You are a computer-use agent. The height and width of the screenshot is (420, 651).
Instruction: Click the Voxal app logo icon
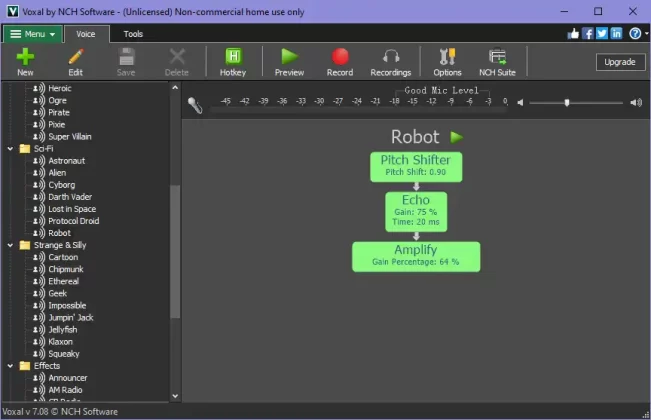13,11
